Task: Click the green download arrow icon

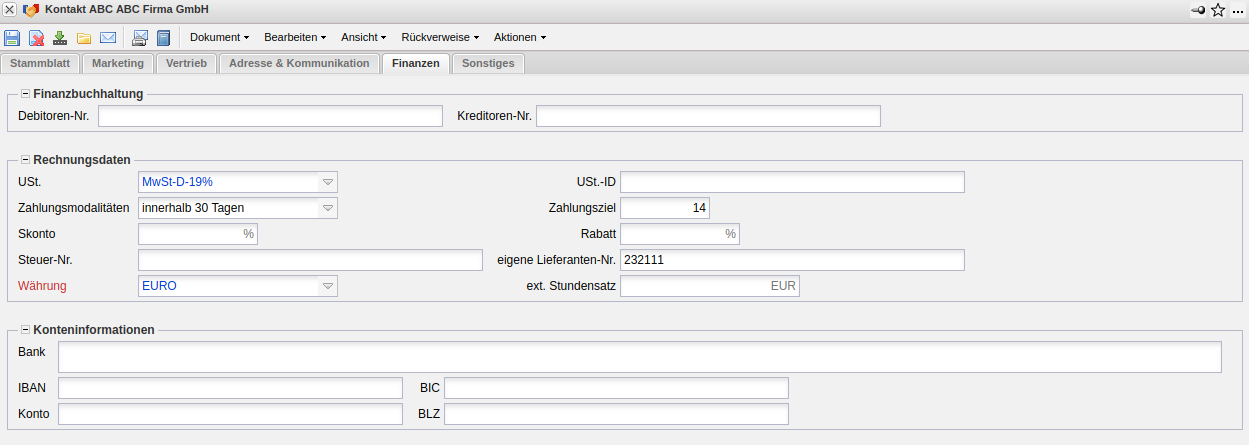Action: pyautogui.click(x=60, y=38)
